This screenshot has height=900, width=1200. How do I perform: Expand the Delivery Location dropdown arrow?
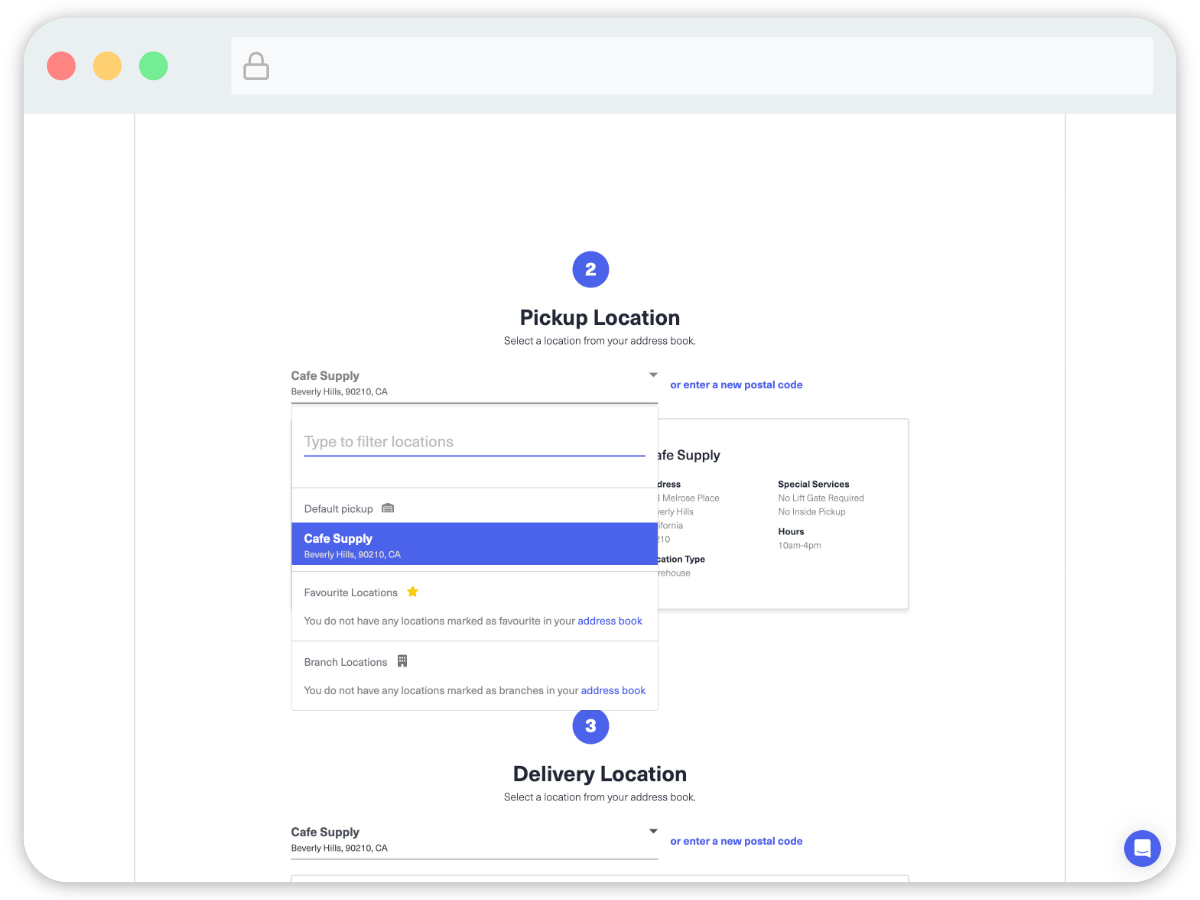pos(653,831)
